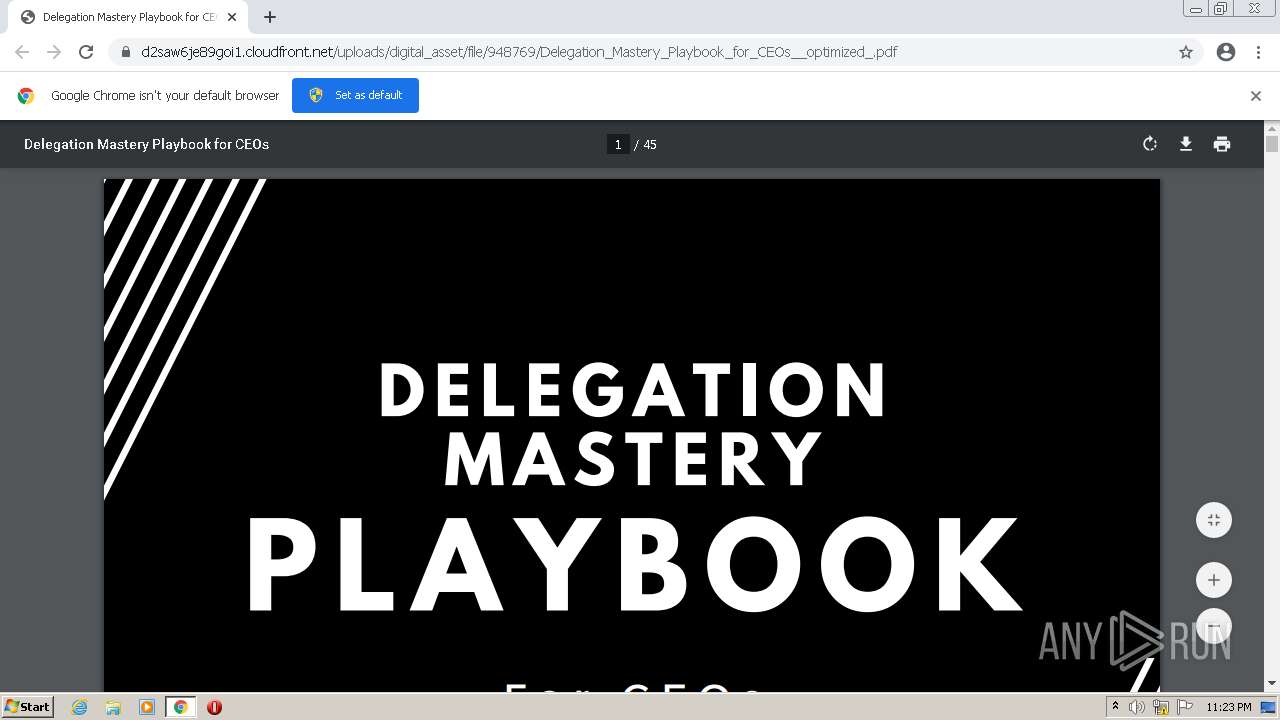This screenshot has height=720, width=1280.
Task: Click the fit to page button
Action: [x=1214, y=520]
